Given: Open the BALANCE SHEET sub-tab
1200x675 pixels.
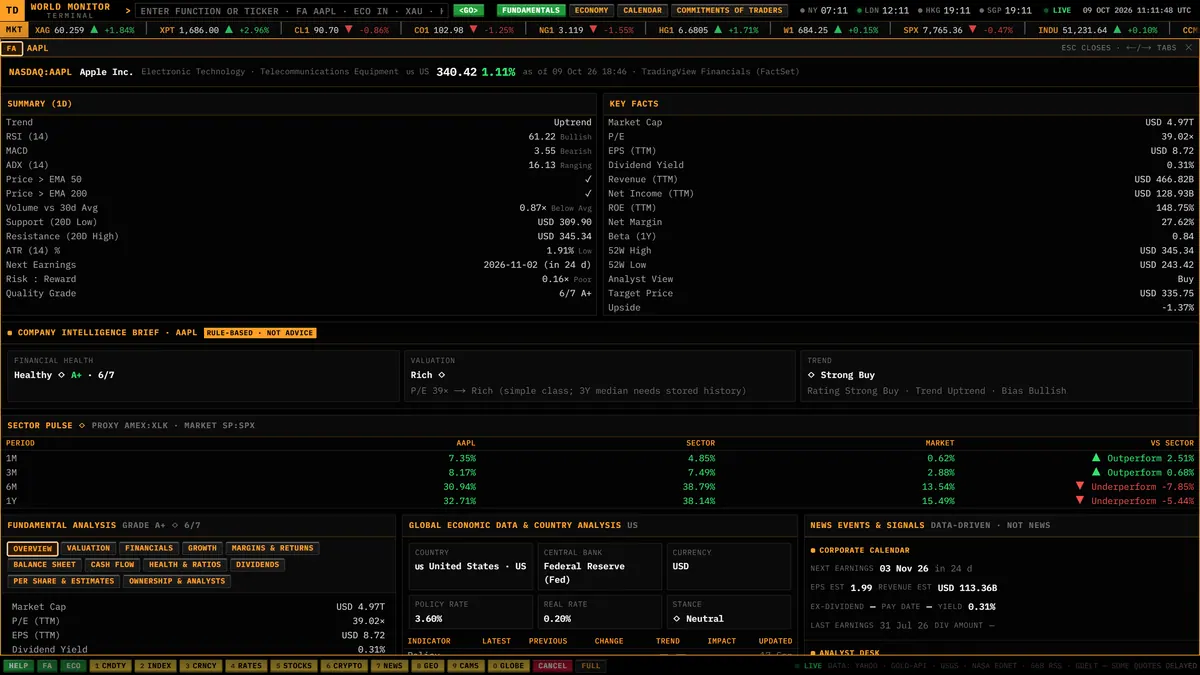Looking at the screenshot, I should 44,565.
